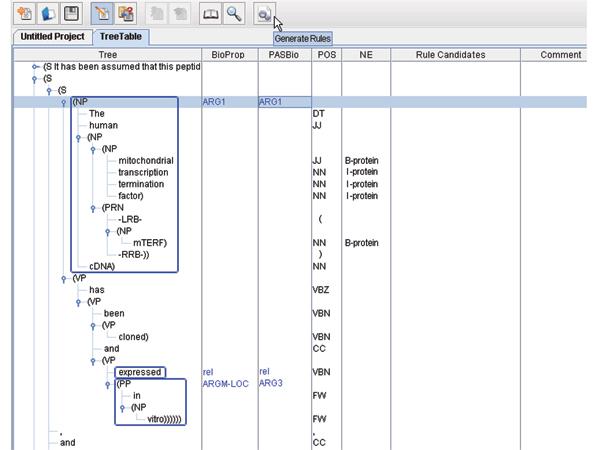This screenshot has width=600, height=450.
Task: Click the Open Project book icon
Action: tap(48, 13)
